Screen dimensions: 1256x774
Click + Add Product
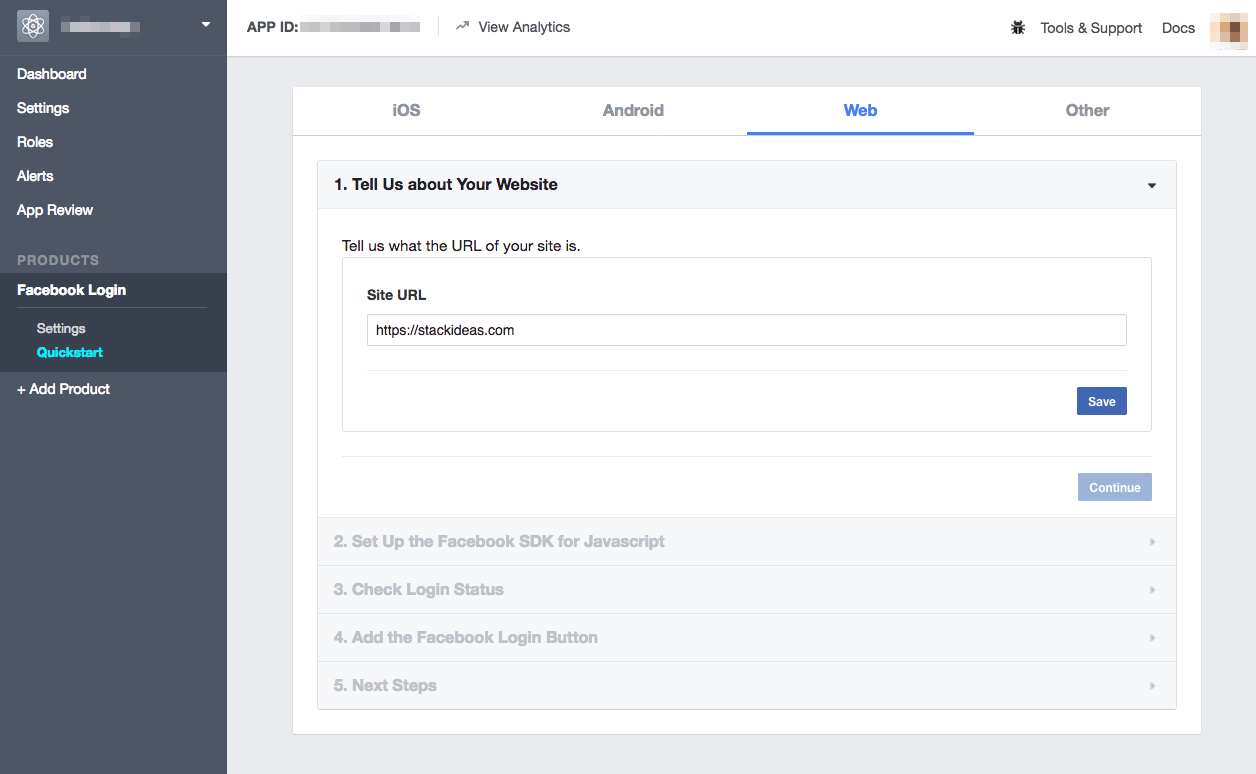tap(64, 389)
